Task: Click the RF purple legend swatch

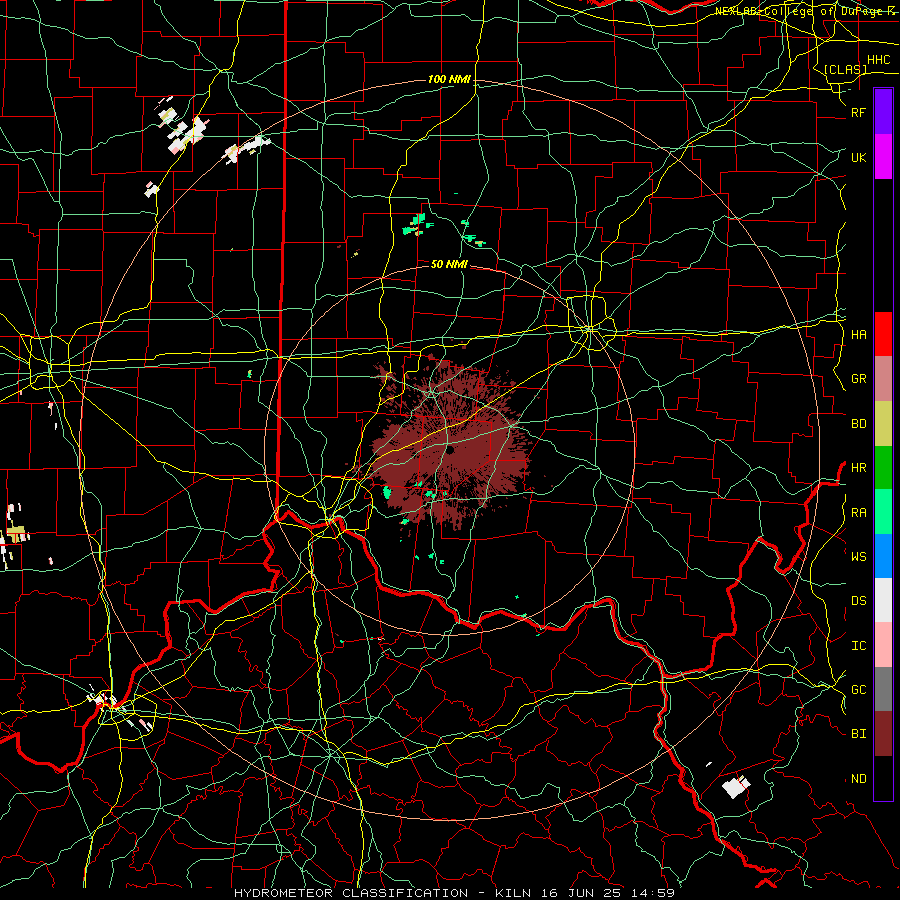Action: point(883,112)
